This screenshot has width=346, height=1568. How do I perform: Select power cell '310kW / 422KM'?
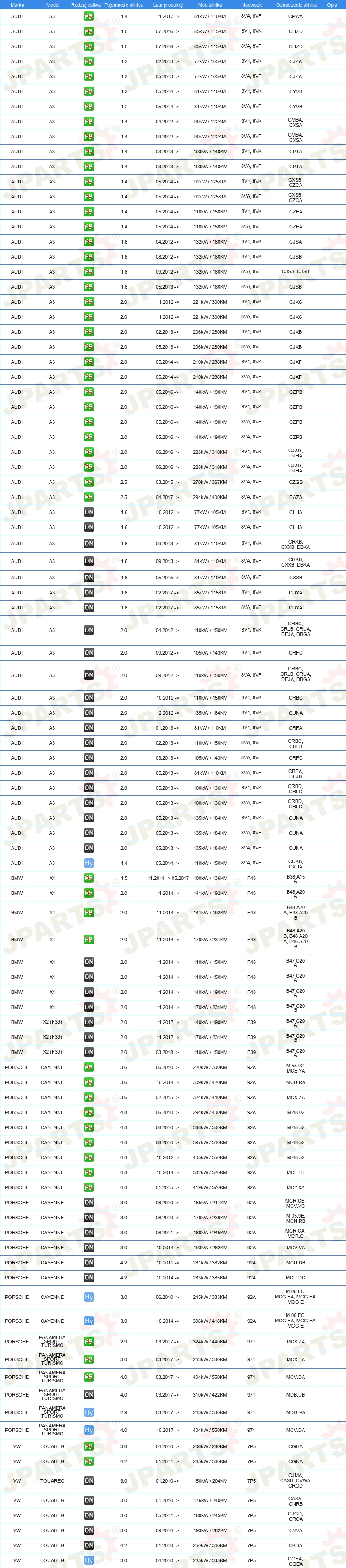click(210, 1394)
